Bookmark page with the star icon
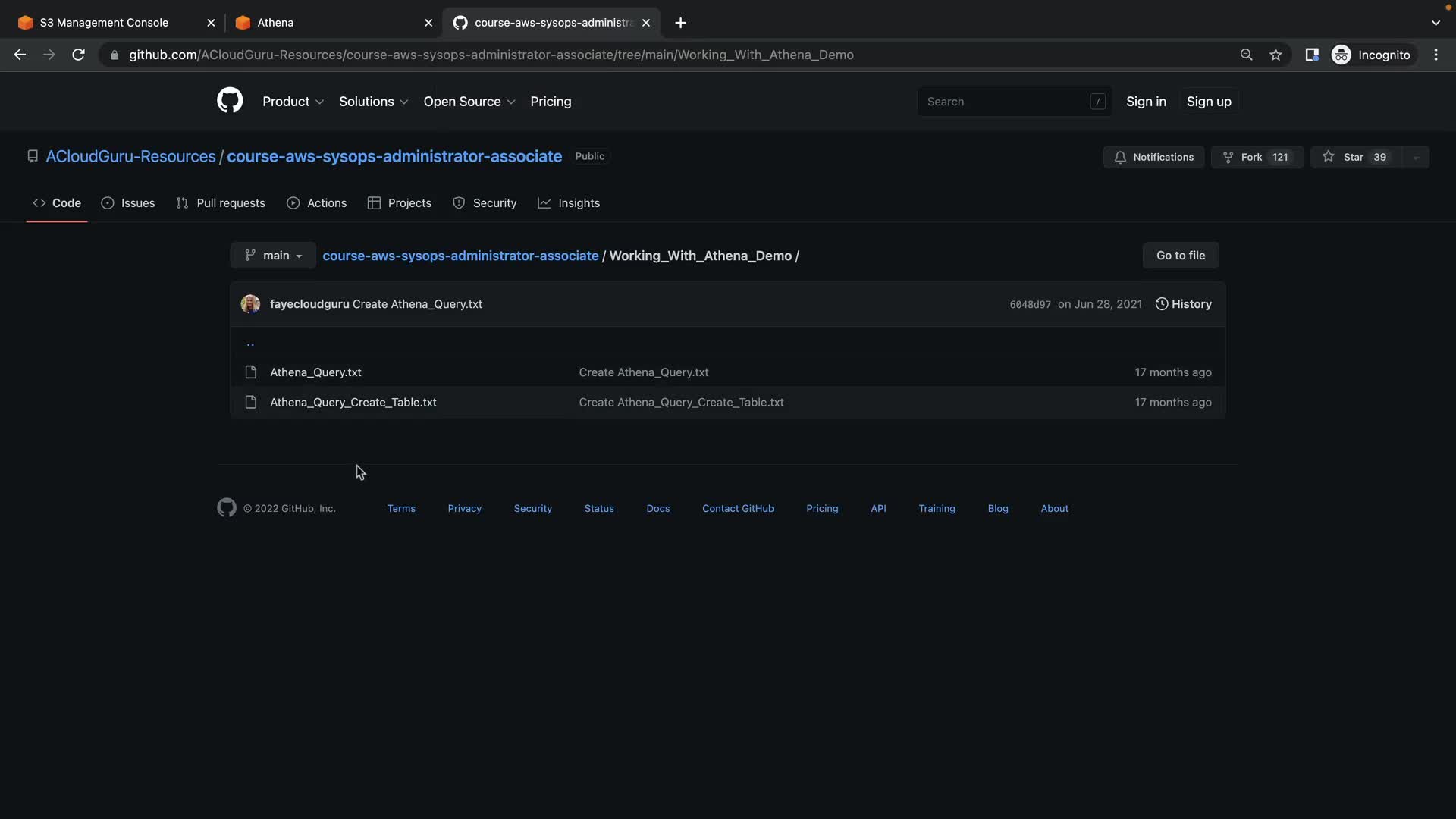Viewport: 1456px width, 819px height. pyautogui.click(x=1276, y=55)
